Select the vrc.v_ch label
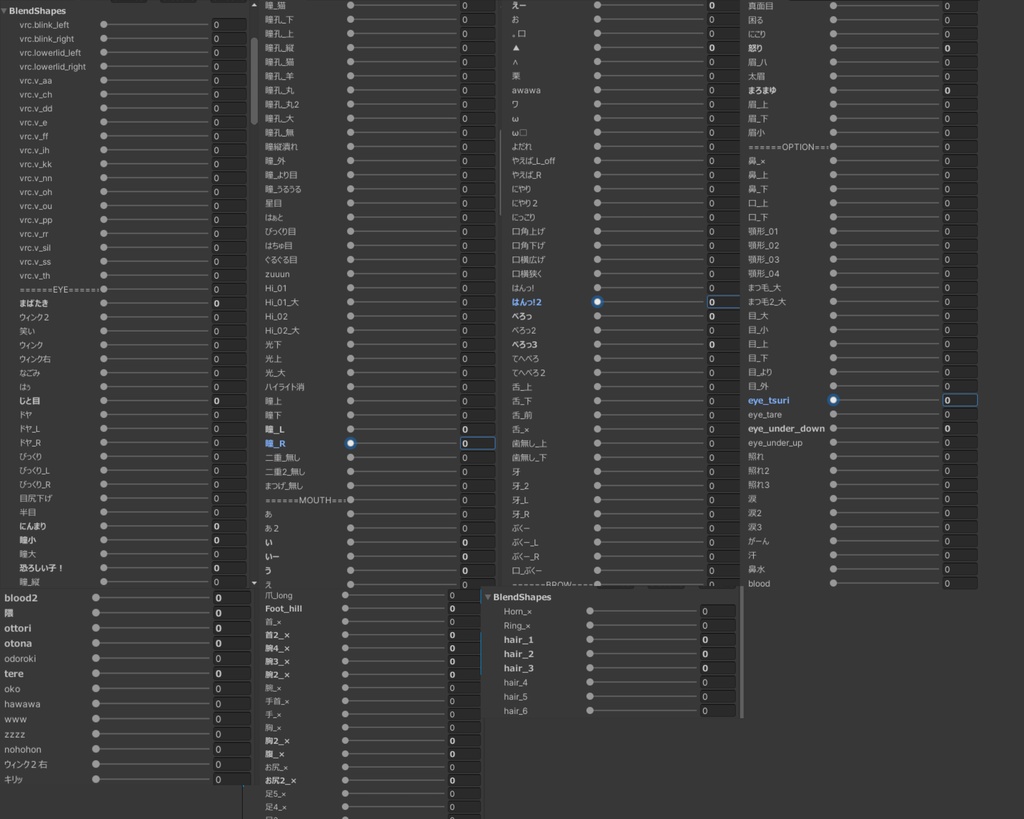Screen dimensions: 1024x819 [35, 94]
